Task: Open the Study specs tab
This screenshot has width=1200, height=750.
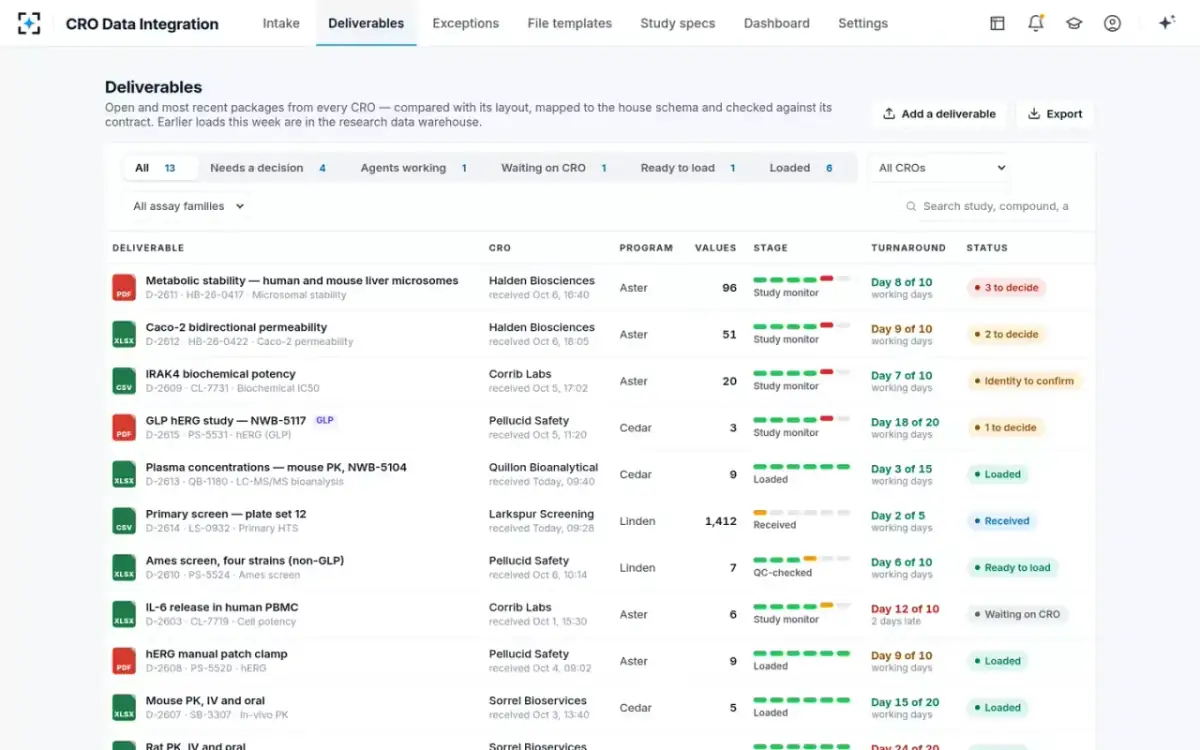Action: point(678,23)
